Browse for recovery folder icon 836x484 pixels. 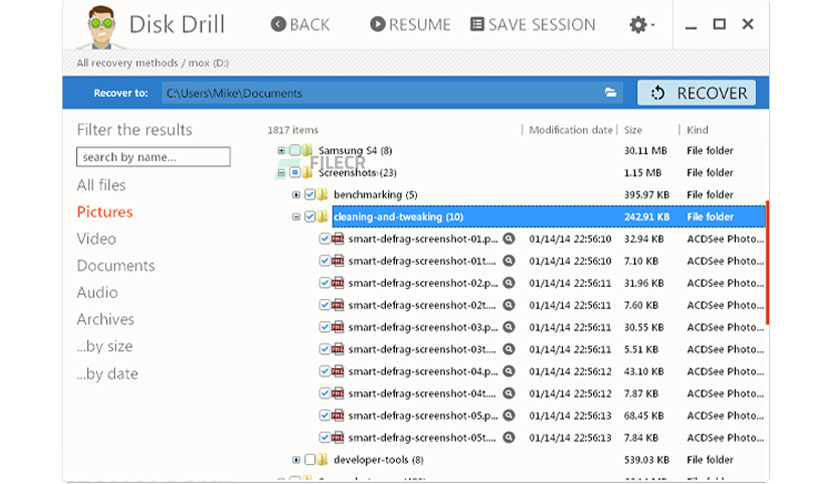(610, 93)
